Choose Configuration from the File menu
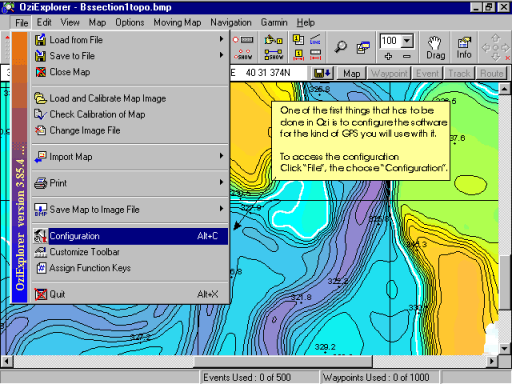Image resolution: width=512 pixels, height=384 pixels. 130,236
